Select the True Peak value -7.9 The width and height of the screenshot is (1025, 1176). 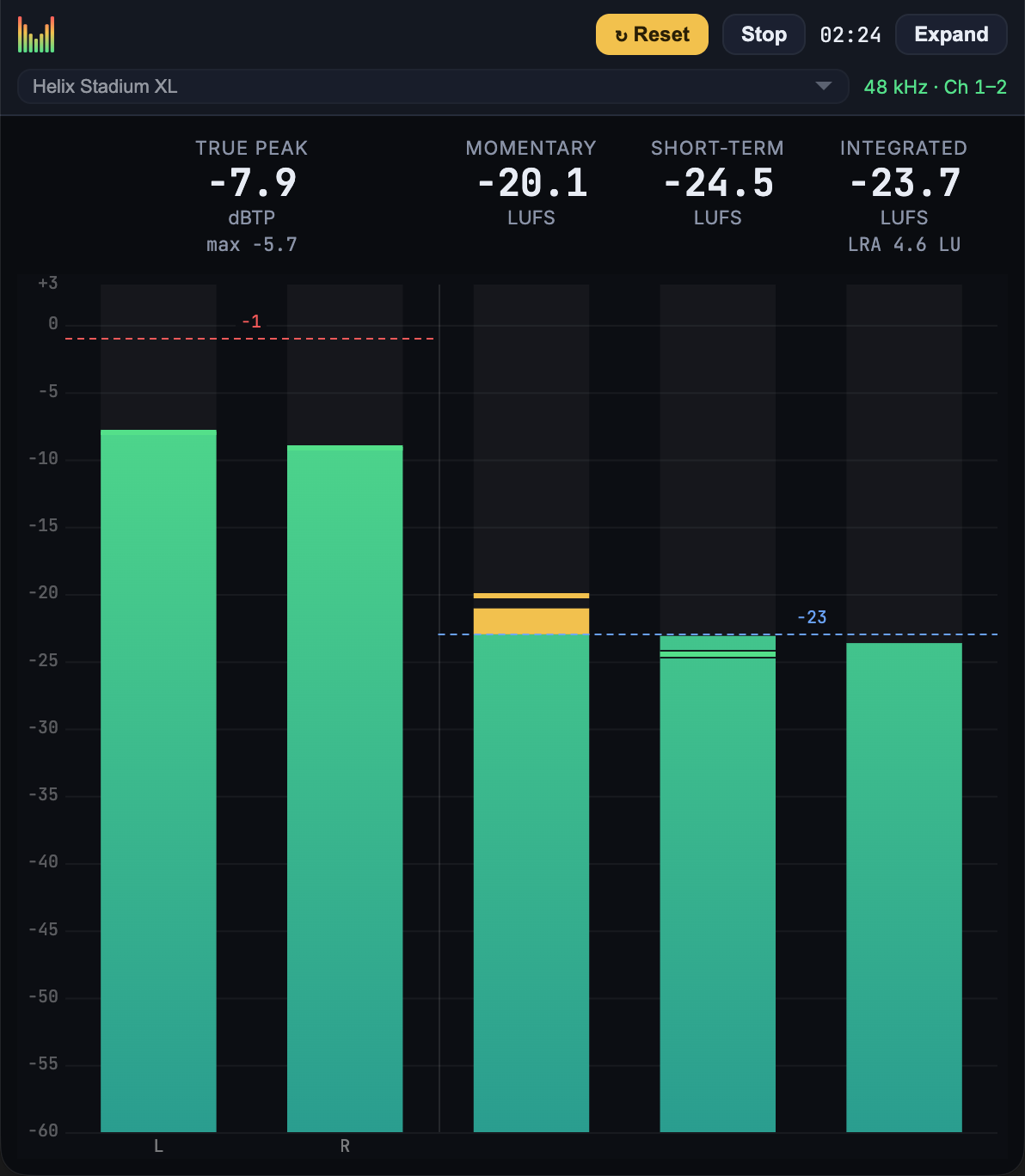click(252, 182)
